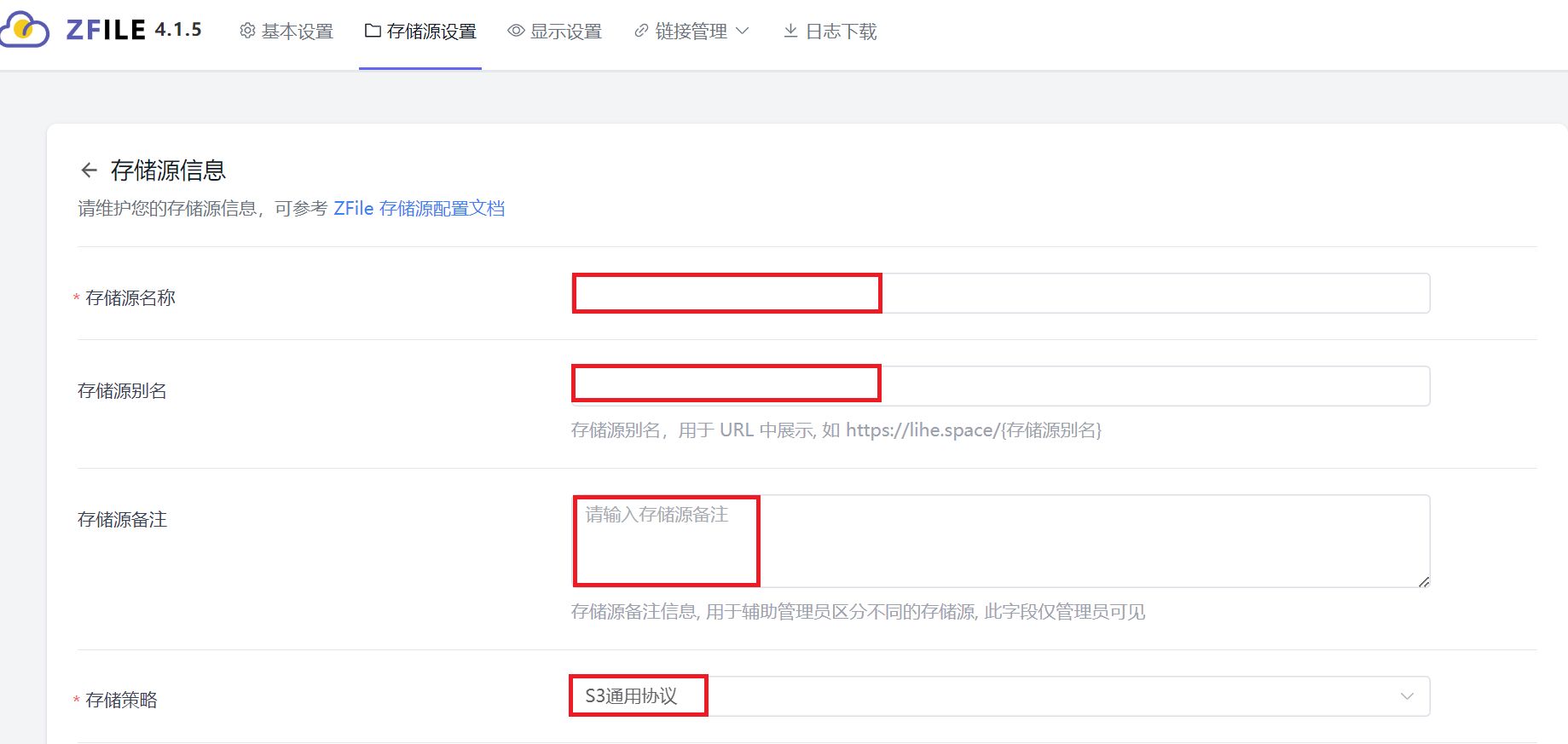Switch to the 存储源设置 tab

431,32
